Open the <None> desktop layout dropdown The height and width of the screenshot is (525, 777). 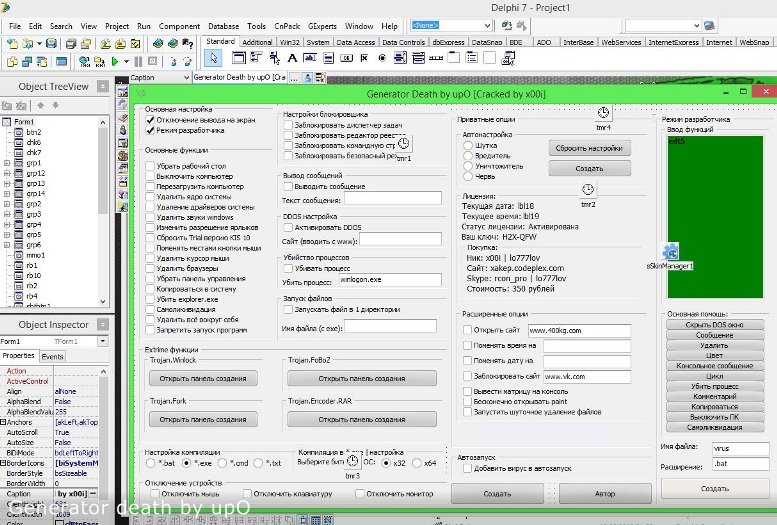click(487, 25)
